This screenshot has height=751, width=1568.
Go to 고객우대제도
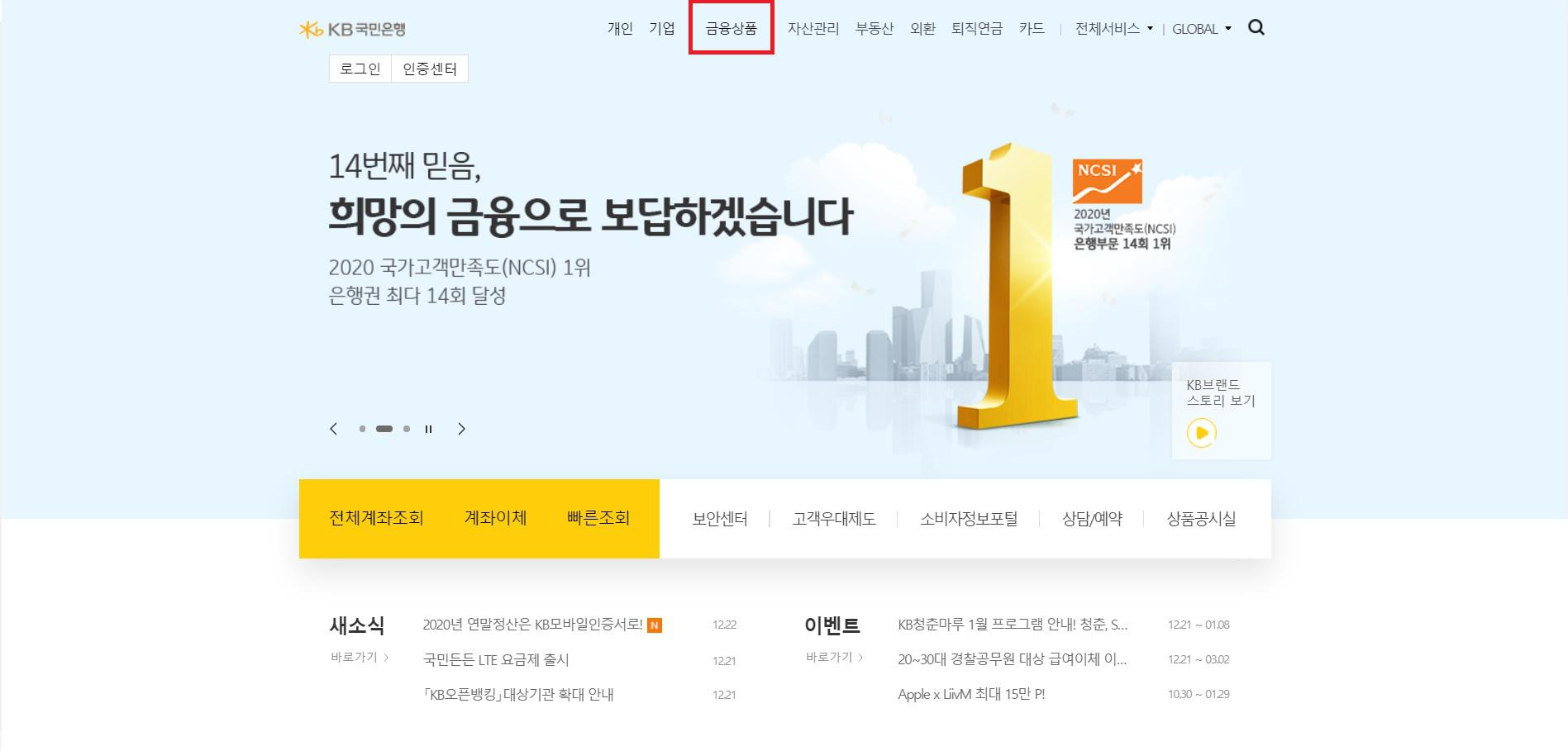pos(834,519)
